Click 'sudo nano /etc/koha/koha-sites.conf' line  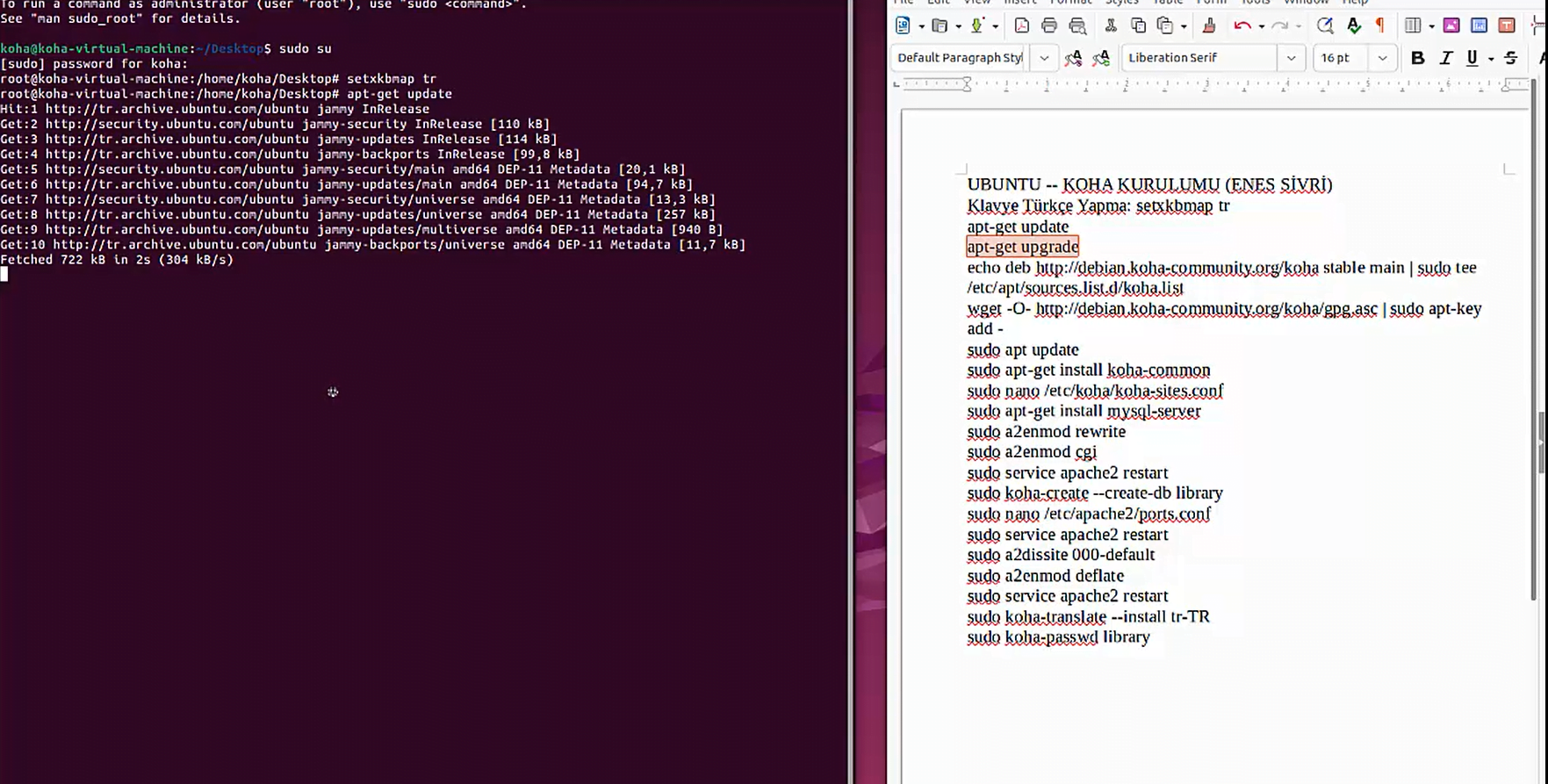1095,391
